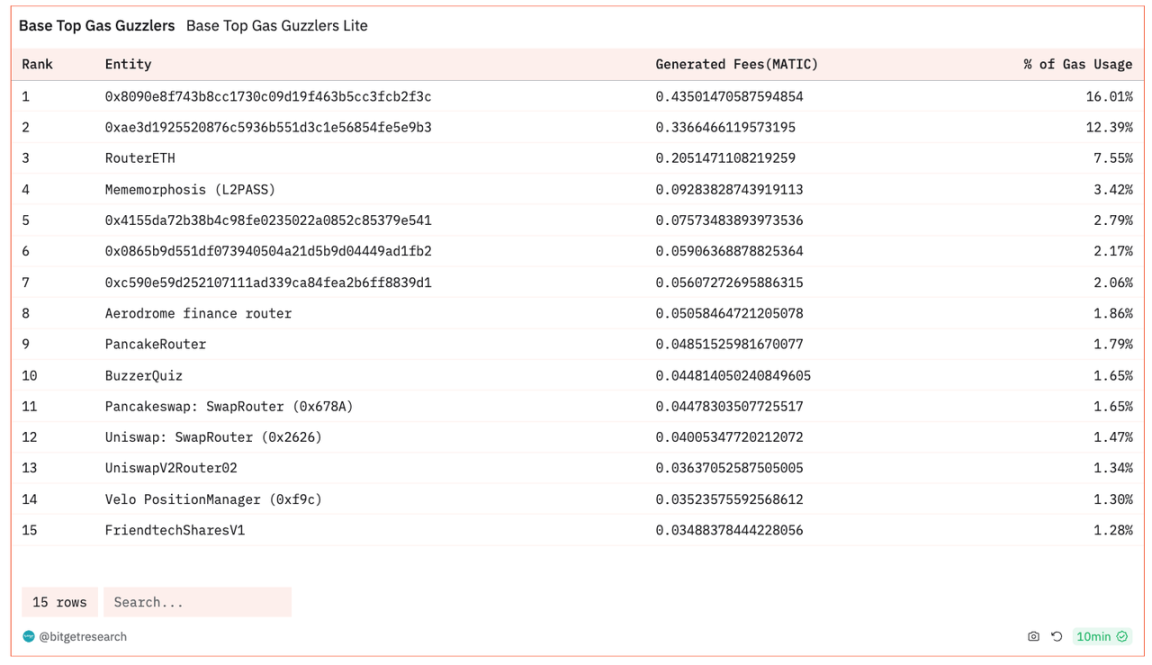The height and width of the screenshot is (665, 1152).
Task: Click the 16.01% gas usage cell
Action: (1112, 97)
